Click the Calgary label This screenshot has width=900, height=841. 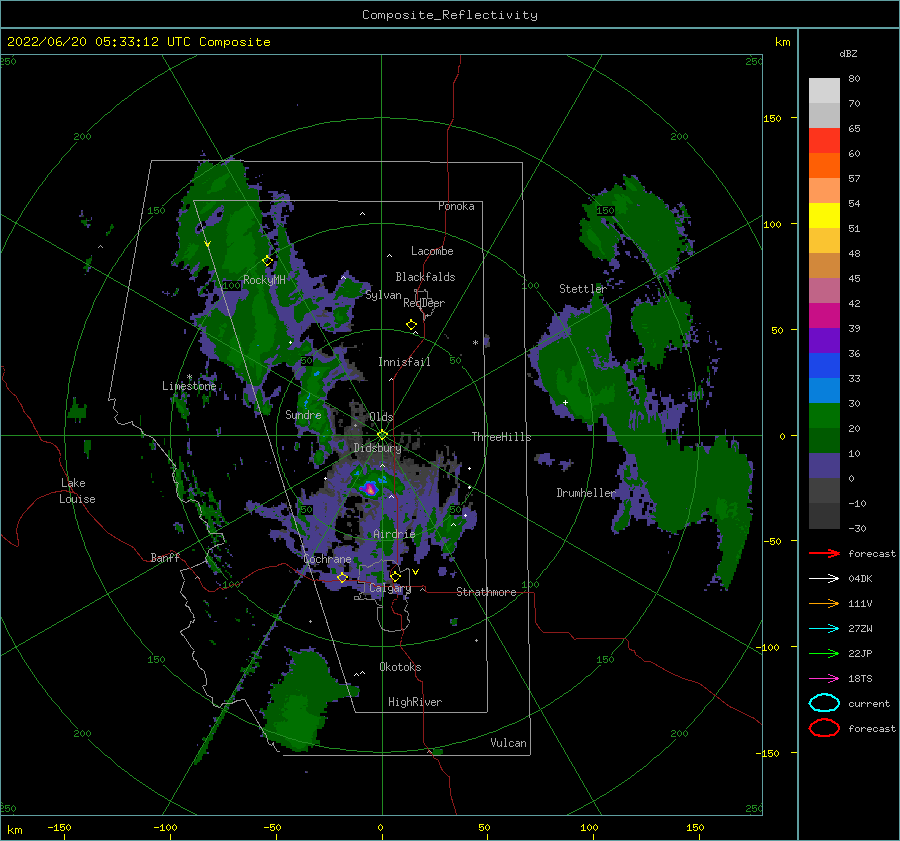pyautogui.click(x=390, y=588)
